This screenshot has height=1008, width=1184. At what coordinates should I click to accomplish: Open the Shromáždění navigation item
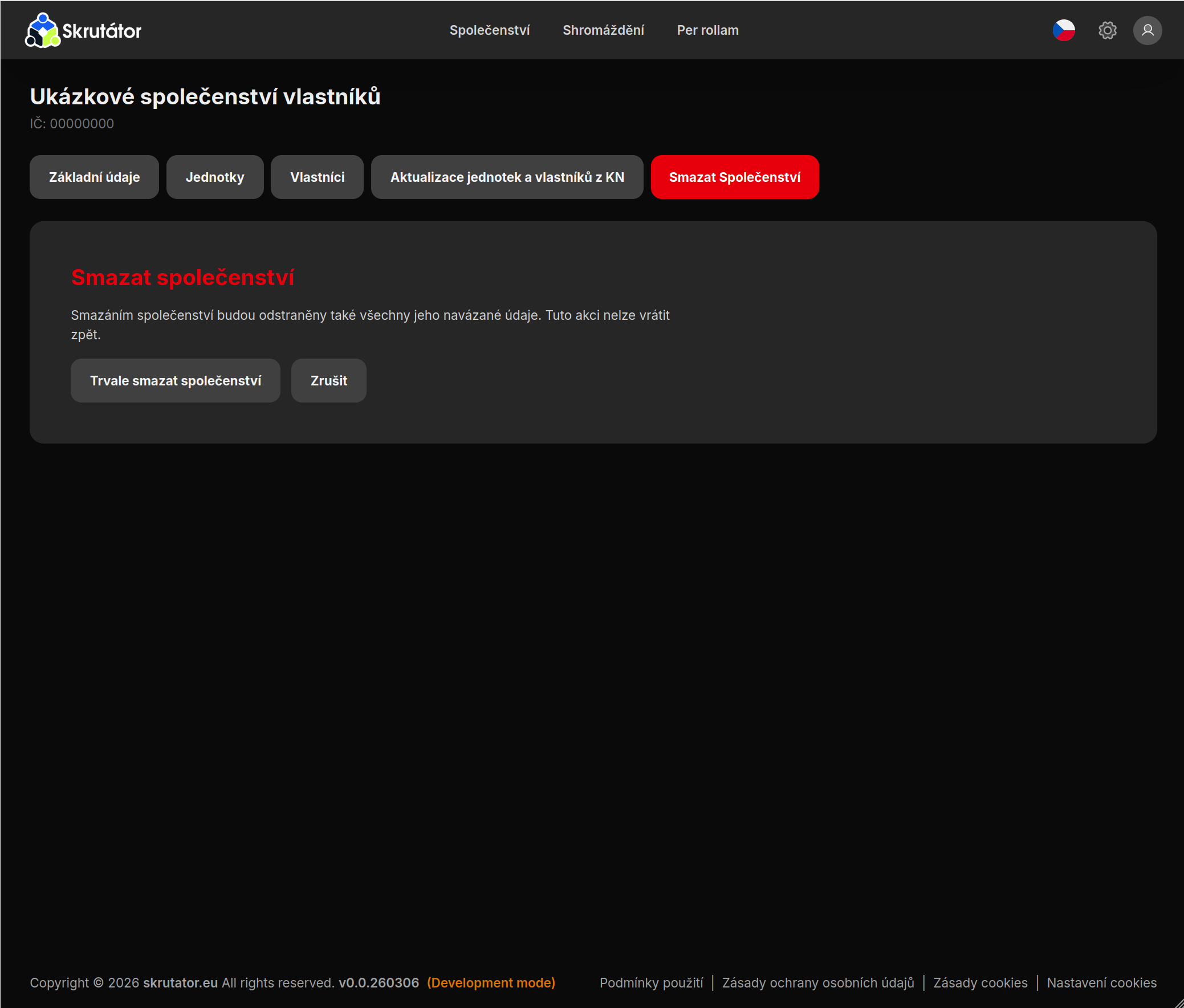point(603,30)
